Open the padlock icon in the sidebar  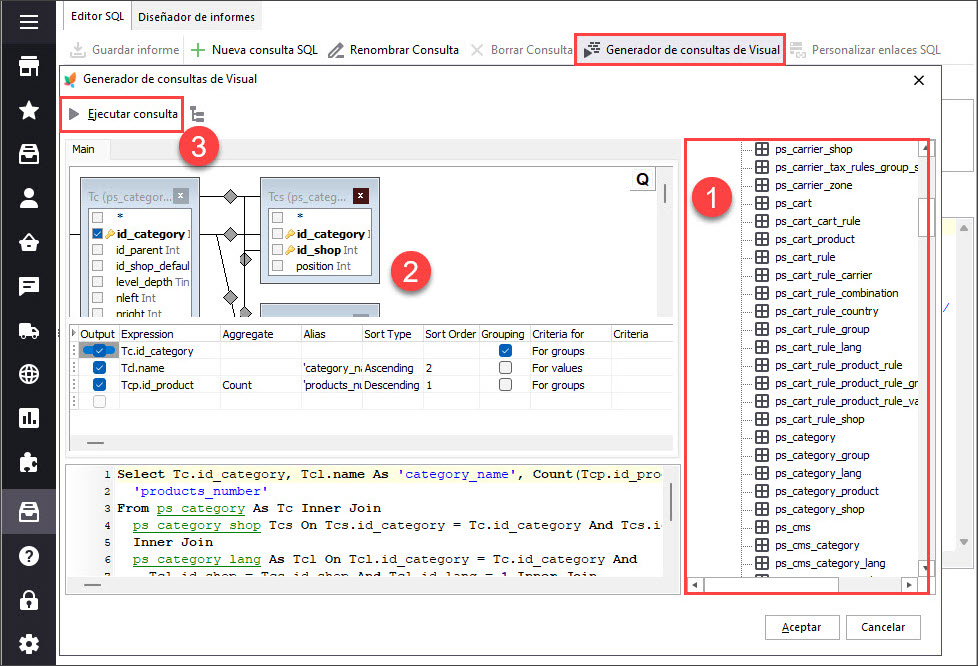29,600
